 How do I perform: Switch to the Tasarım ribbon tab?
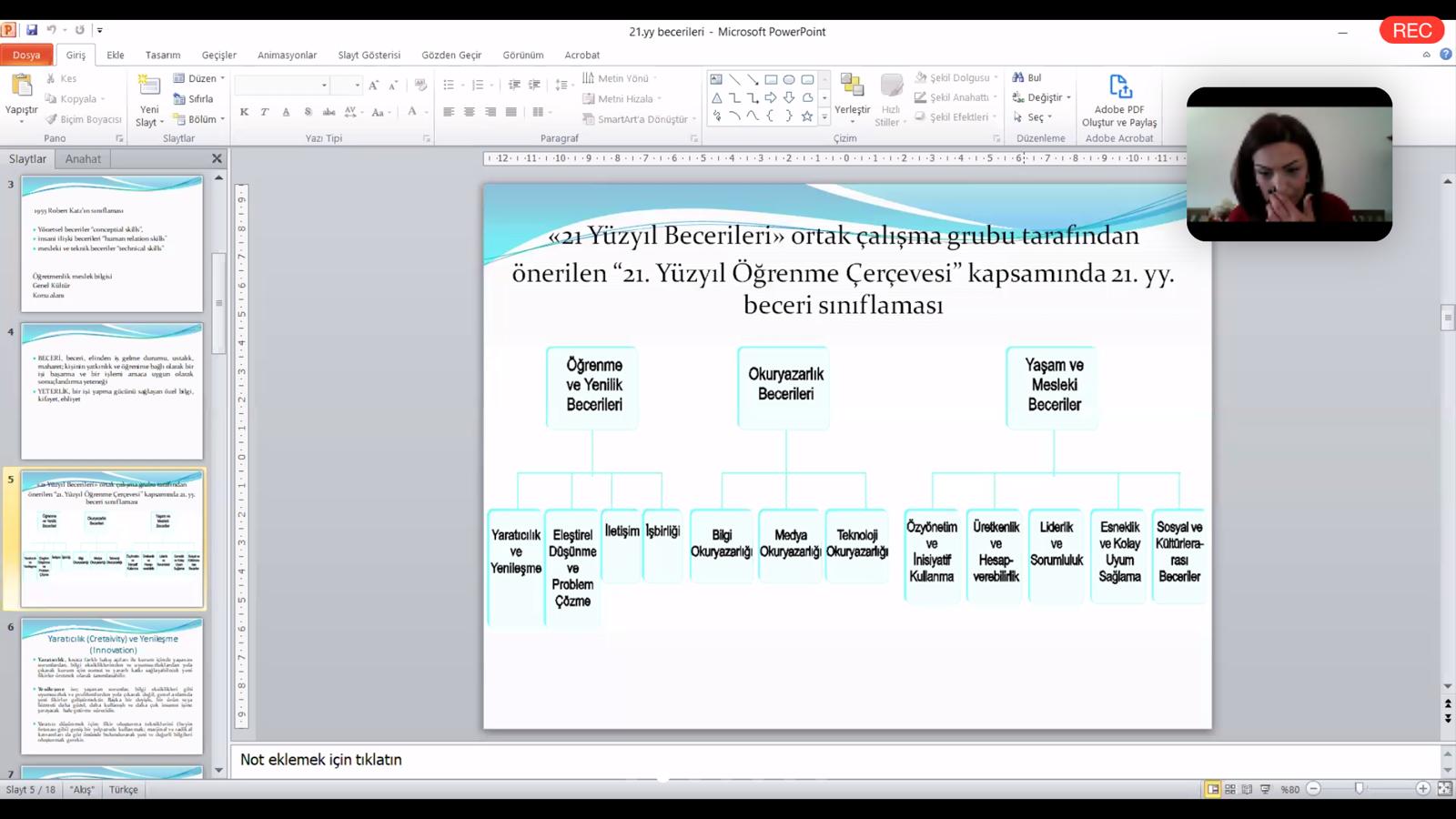tap(163, 55)
